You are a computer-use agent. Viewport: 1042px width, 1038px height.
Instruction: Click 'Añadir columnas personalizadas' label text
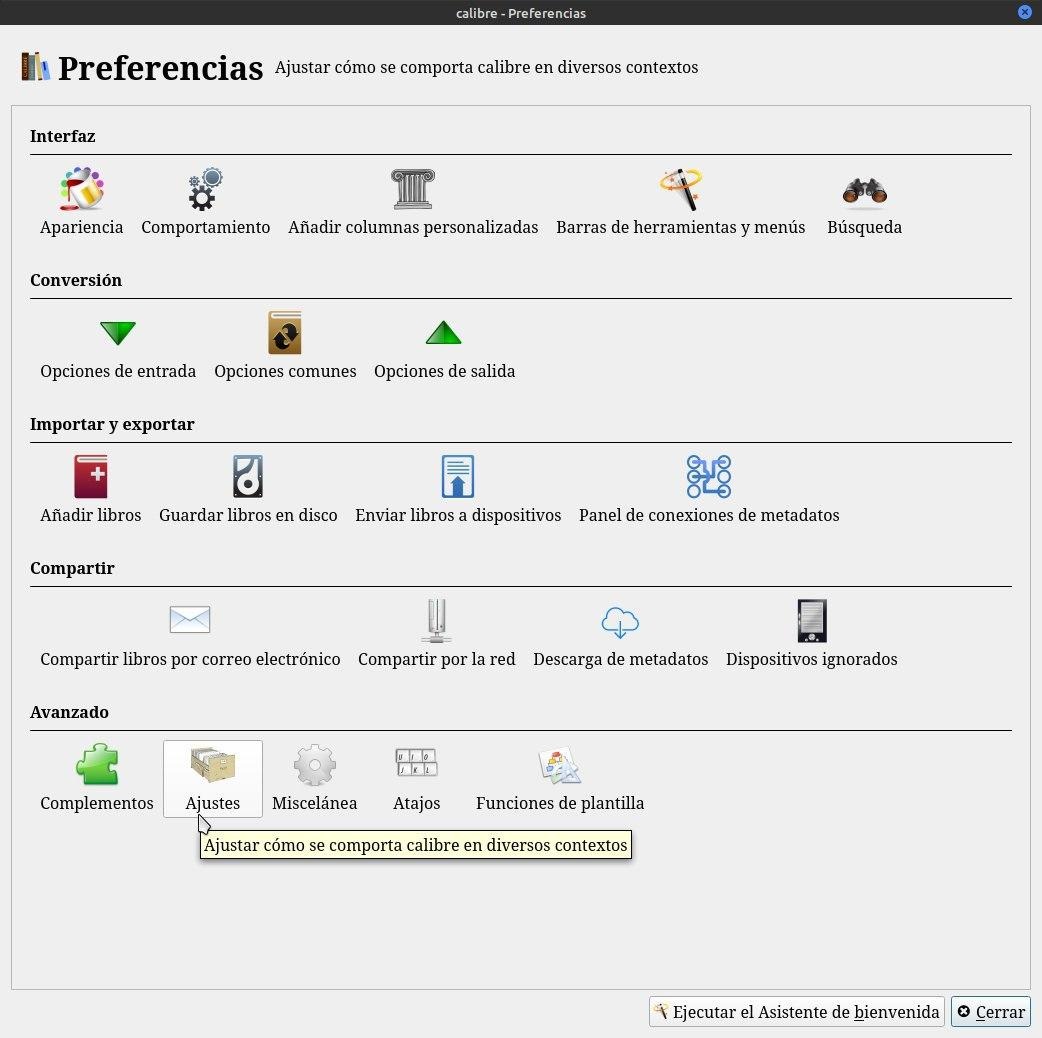(x=413, y=227)
